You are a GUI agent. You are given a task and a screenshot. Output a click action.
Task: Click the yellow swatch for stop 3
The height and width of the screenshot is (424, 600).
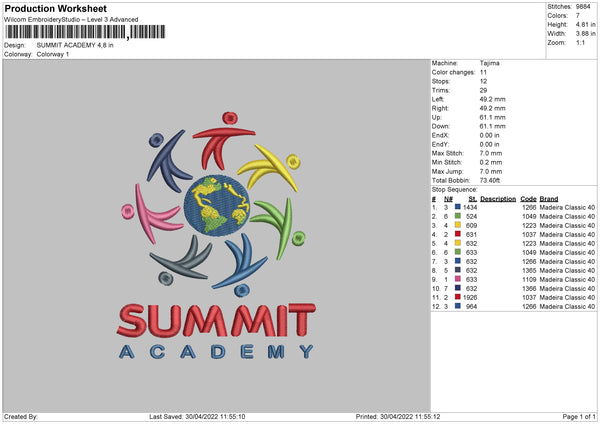click(458, 224)
